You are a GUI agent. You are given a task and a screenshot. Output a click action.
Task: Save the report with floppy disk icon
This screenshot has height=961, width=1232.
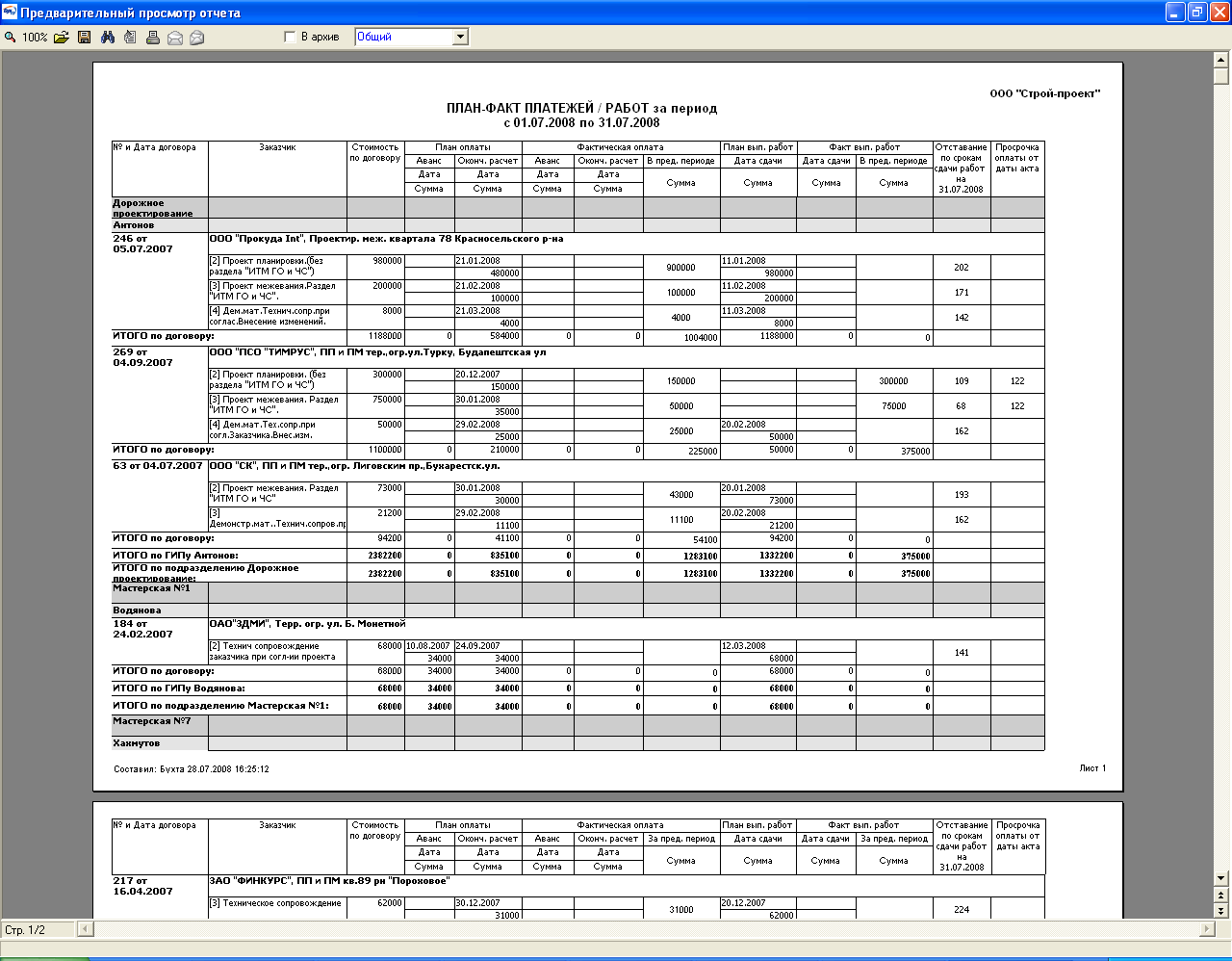pos(85,38)
